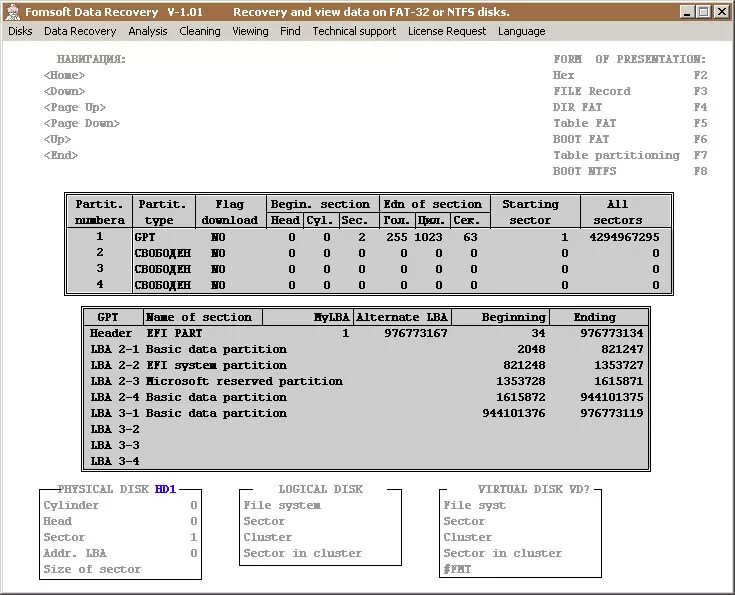Screen dimensions: 735x595
Task: Select the GPT partition type cell
Action: (145, 237)
